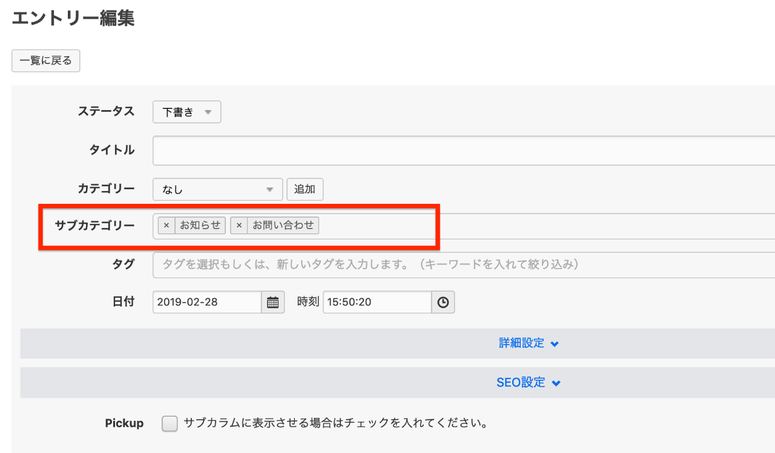This screenshot has width=775, height=453.
Task: Open the カテゴリー dropdown showing なし
Action: click(x=217, y=189)
